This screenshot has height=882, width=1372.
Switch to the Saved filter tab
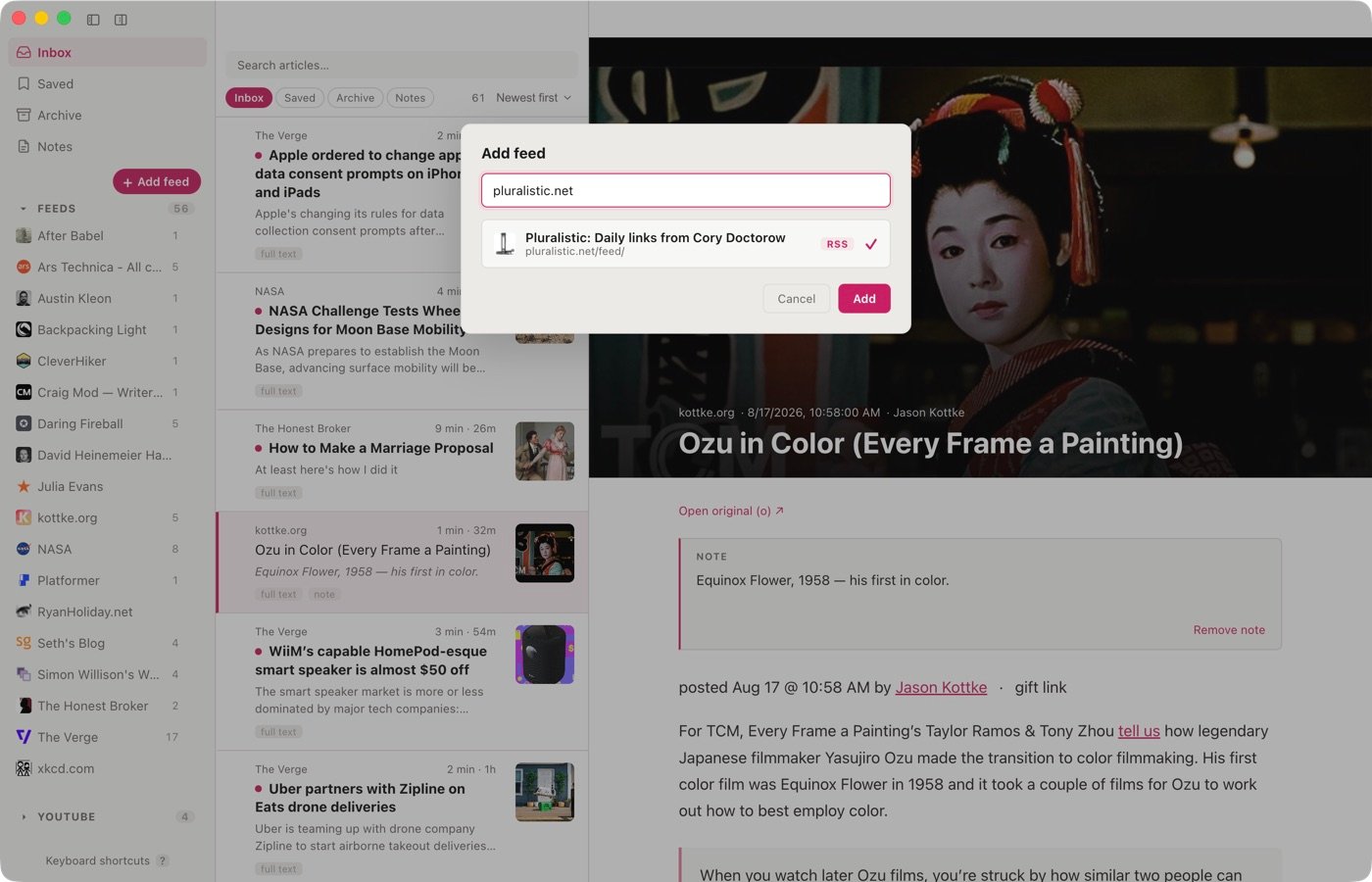click(x=300, y=98)
